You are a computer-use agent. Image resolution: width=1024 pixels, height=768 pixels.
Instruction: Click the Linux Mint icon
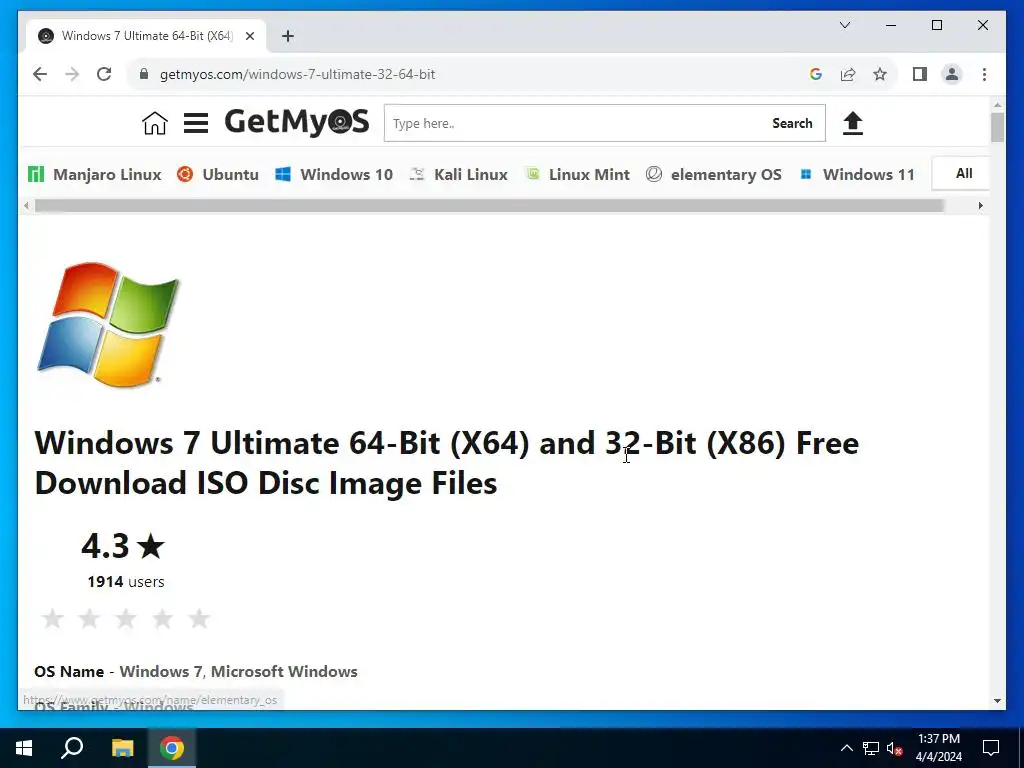click(532, 174)
